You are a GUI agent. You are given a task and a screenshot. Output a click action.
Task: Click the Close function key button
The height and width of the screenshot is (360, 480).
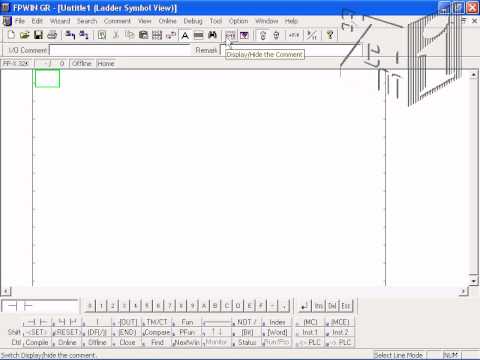click(x=127, y=342)
